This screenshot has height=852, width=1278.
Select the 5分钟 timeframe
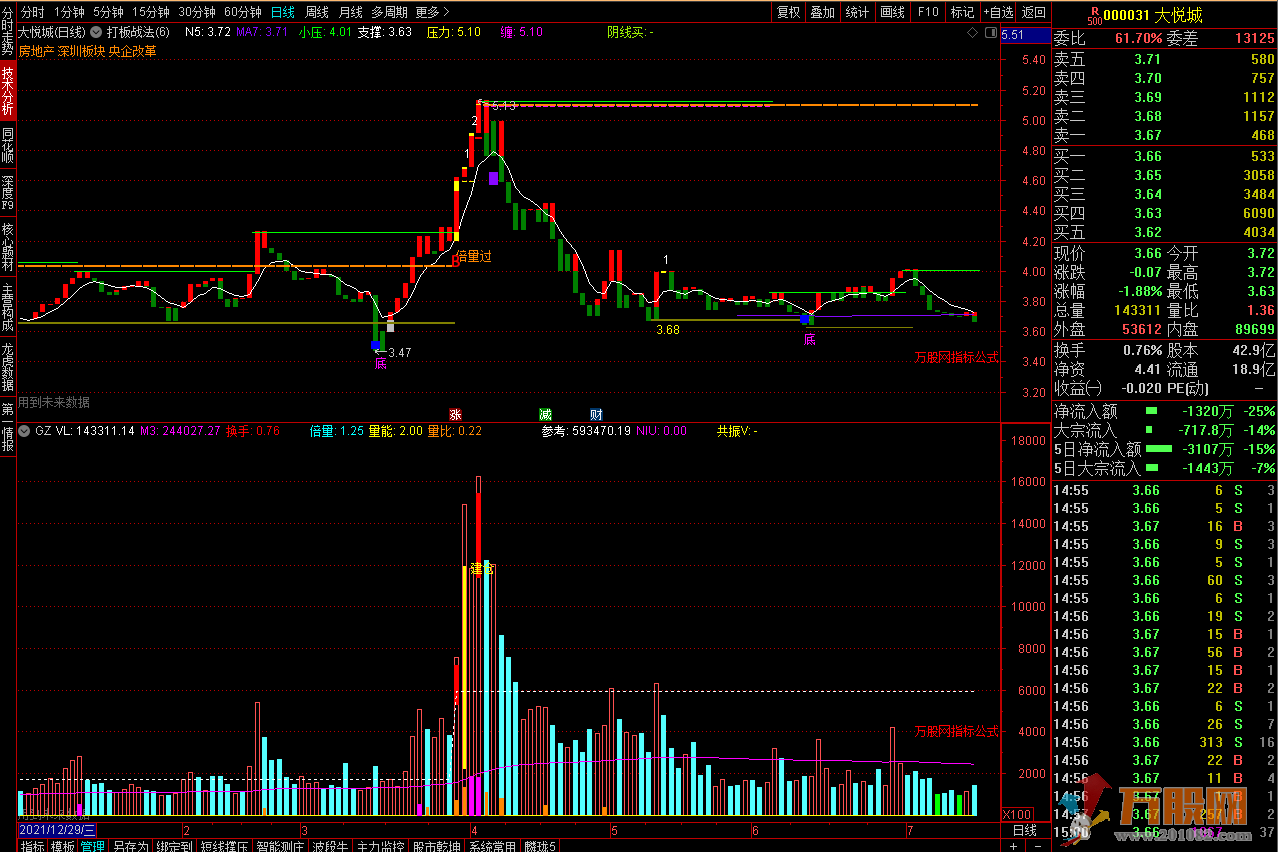click(x=109, y=12)
